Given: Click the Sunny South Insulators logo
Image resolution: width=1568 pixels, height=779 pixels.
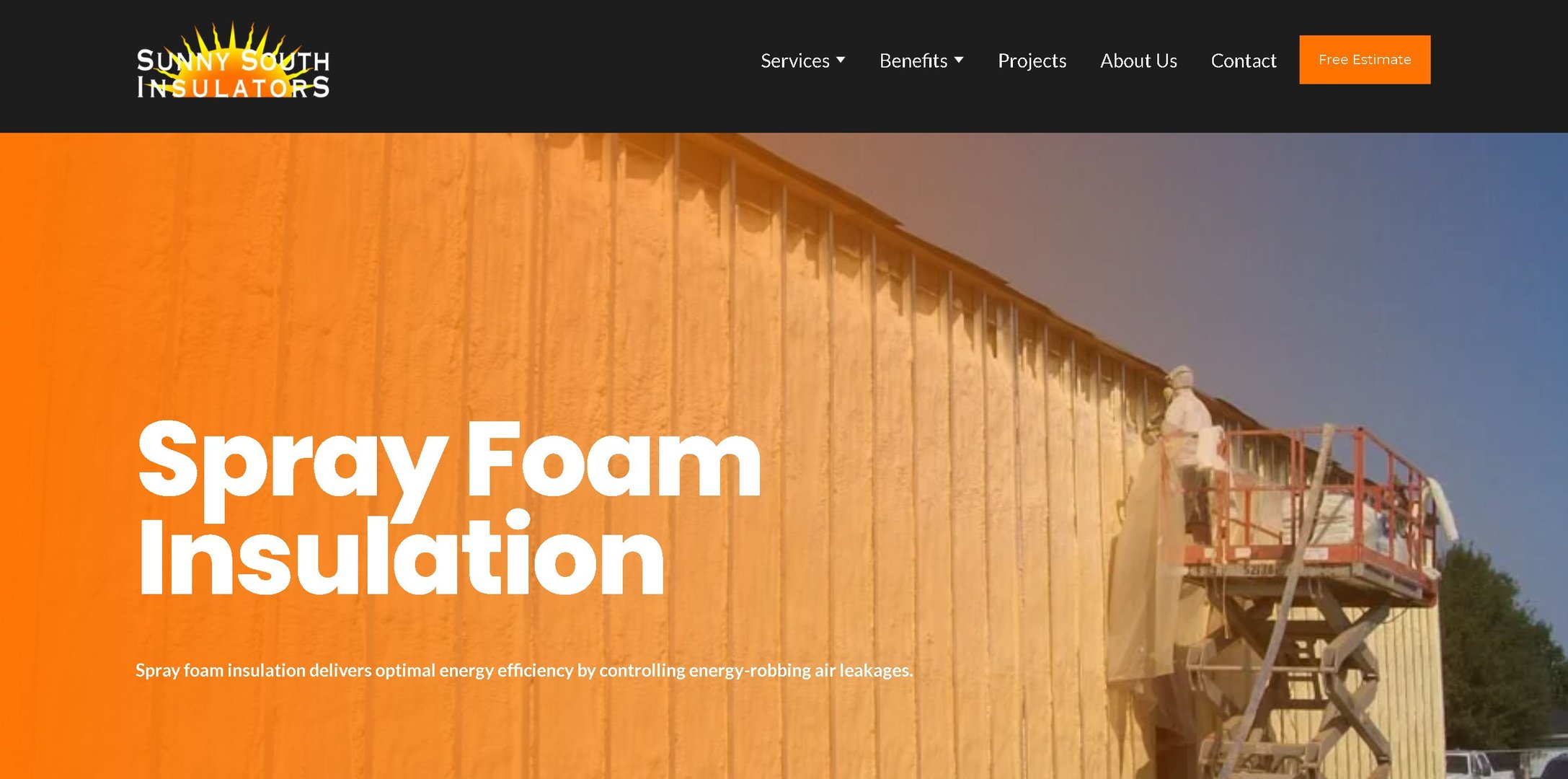Looking at the screenshot, I should point(233,61).
